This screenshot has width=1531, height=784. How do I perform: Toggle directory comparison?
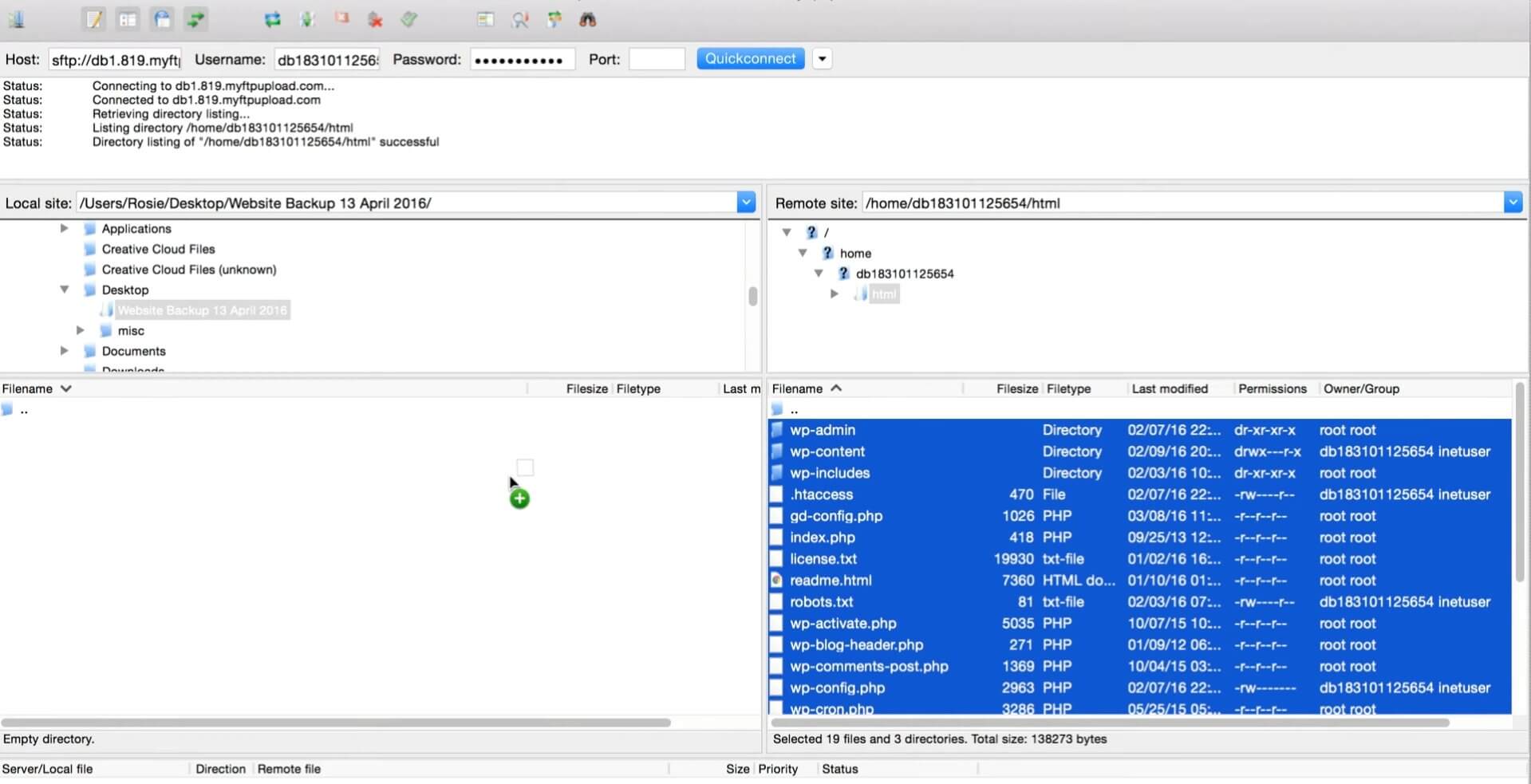(520, 19)
